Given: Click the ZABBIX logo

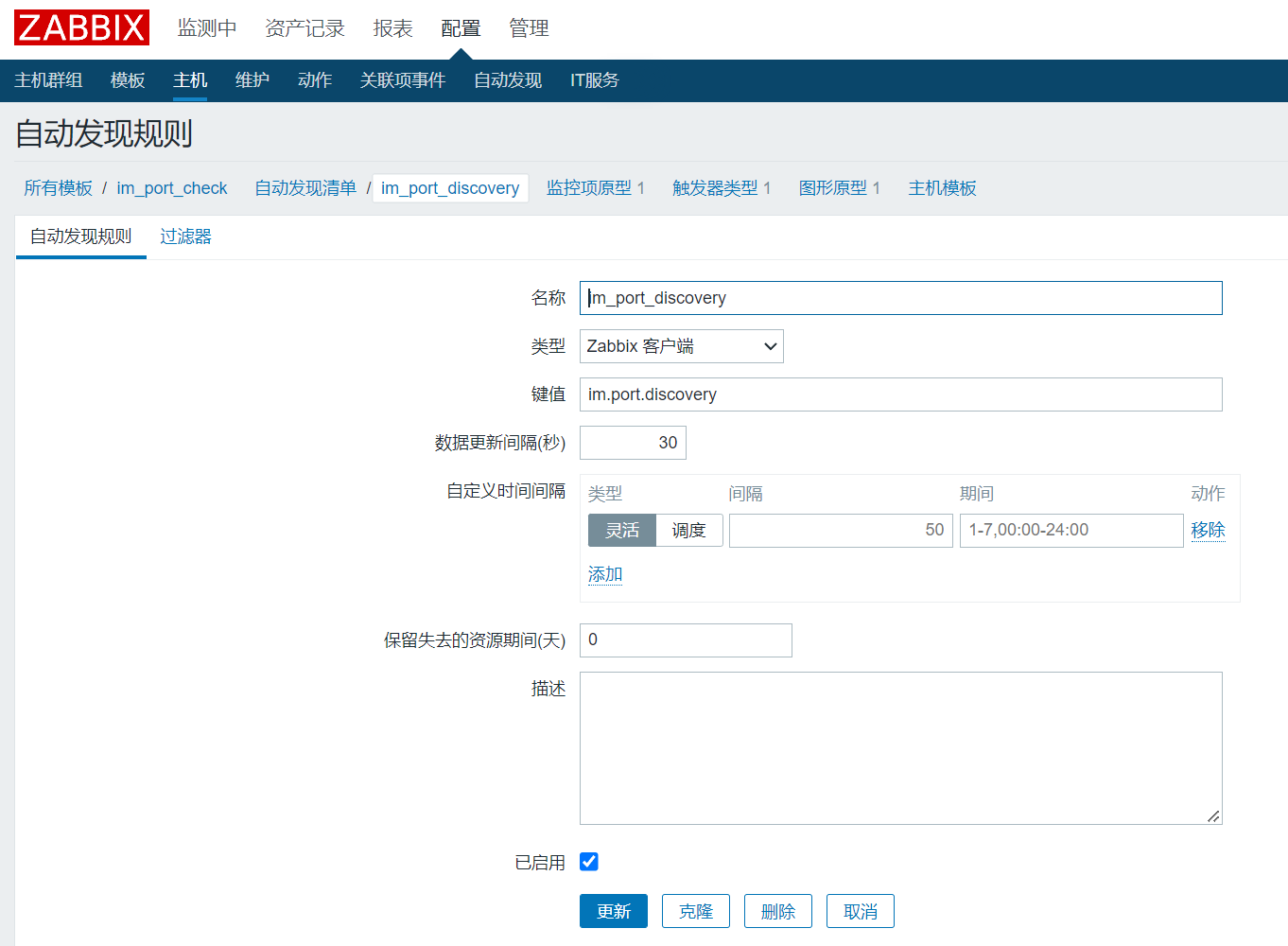Looking at the screenshot, I should 81,27.
